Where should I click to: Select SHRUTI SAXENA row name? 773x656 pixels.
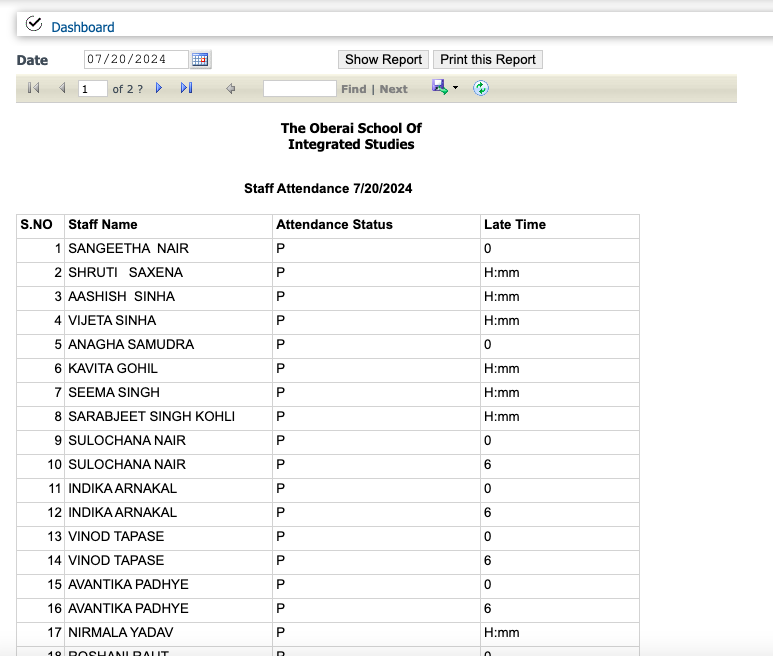(x=125, y=273)
